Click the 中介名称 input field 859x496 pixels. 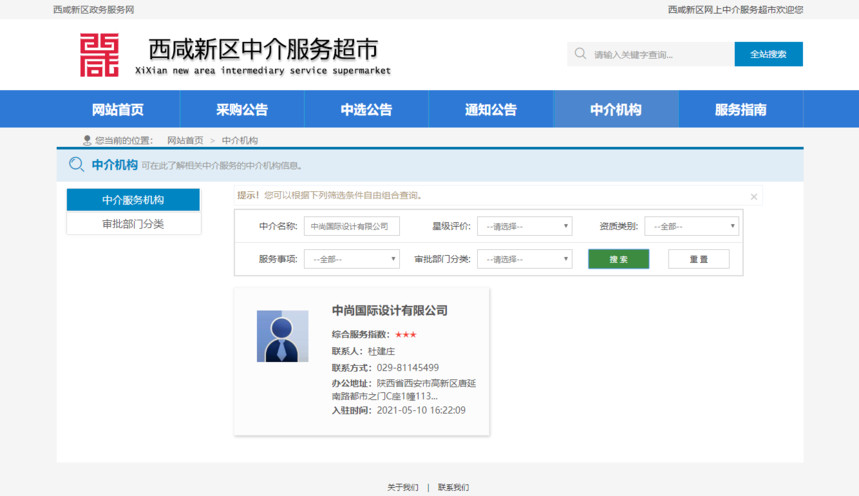(x=352, y=227)
